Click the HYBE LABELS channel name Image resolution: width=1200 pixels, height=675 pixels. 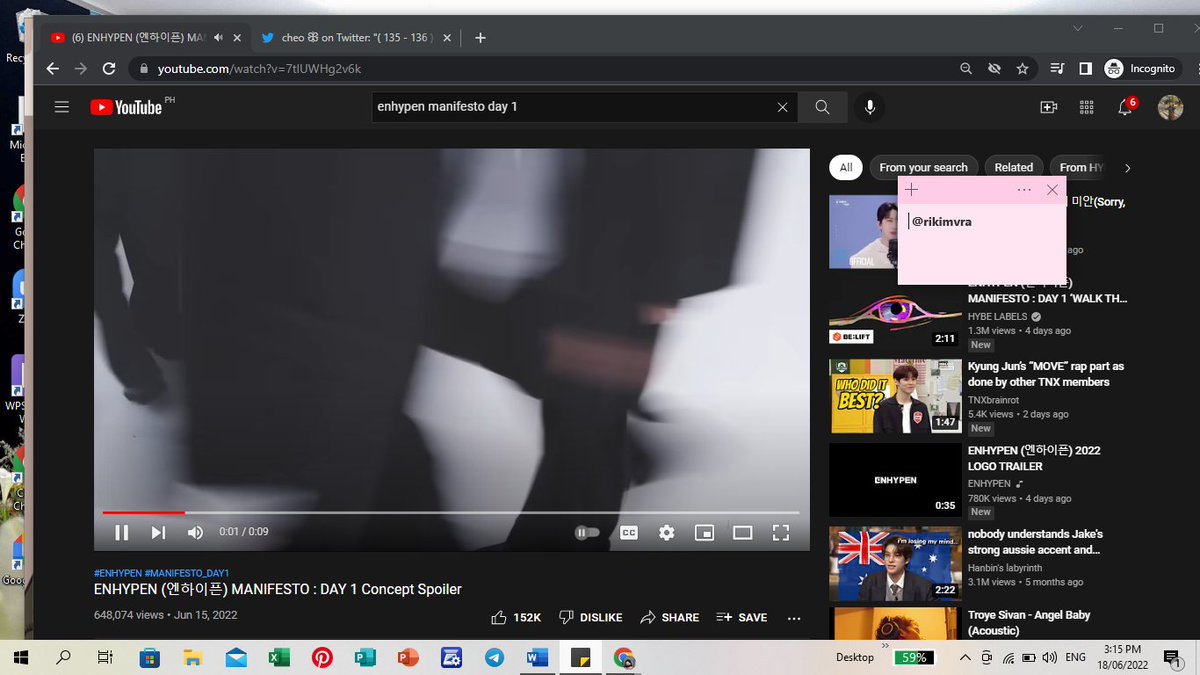pos(998,317)
